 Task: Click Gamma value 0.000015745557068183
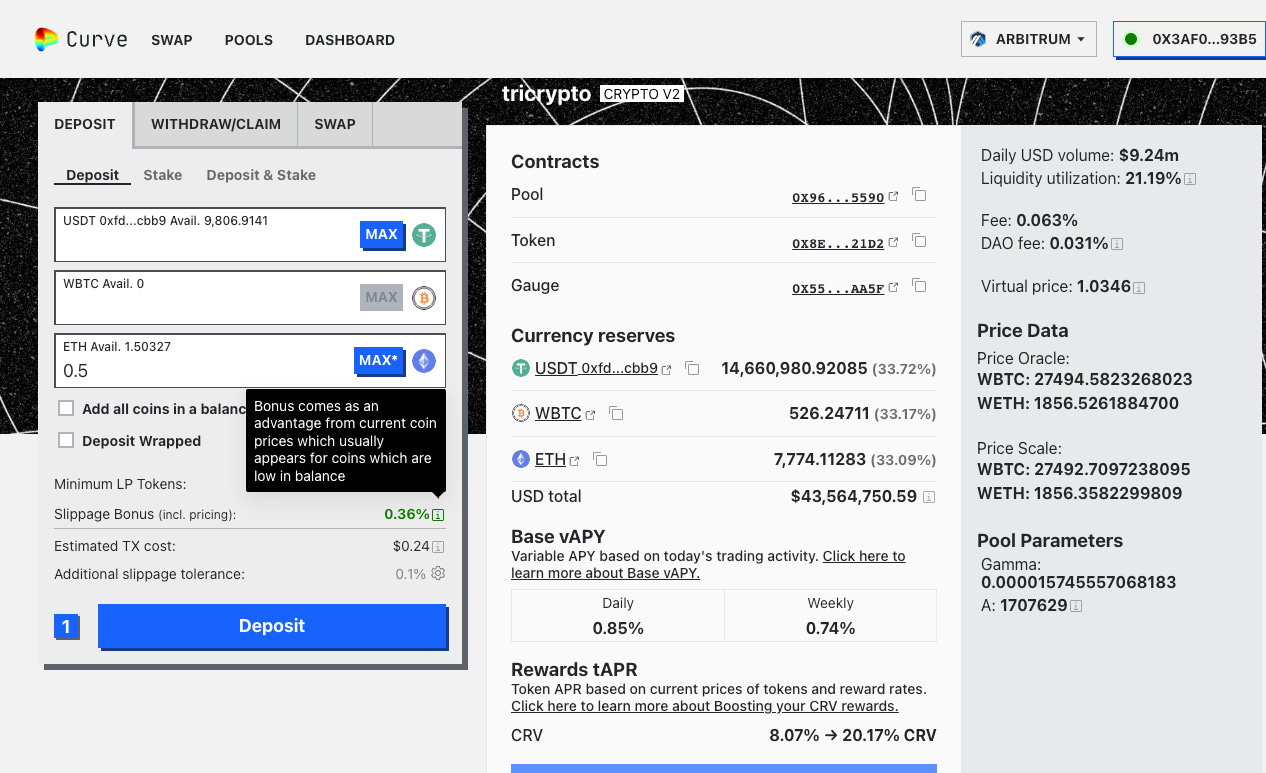[x=1079, y=582]
